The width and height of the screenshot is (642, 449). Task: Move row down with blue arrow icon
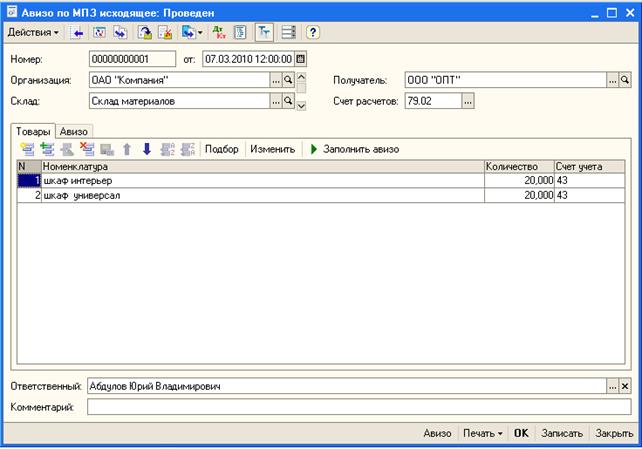[x=146, y=149]
